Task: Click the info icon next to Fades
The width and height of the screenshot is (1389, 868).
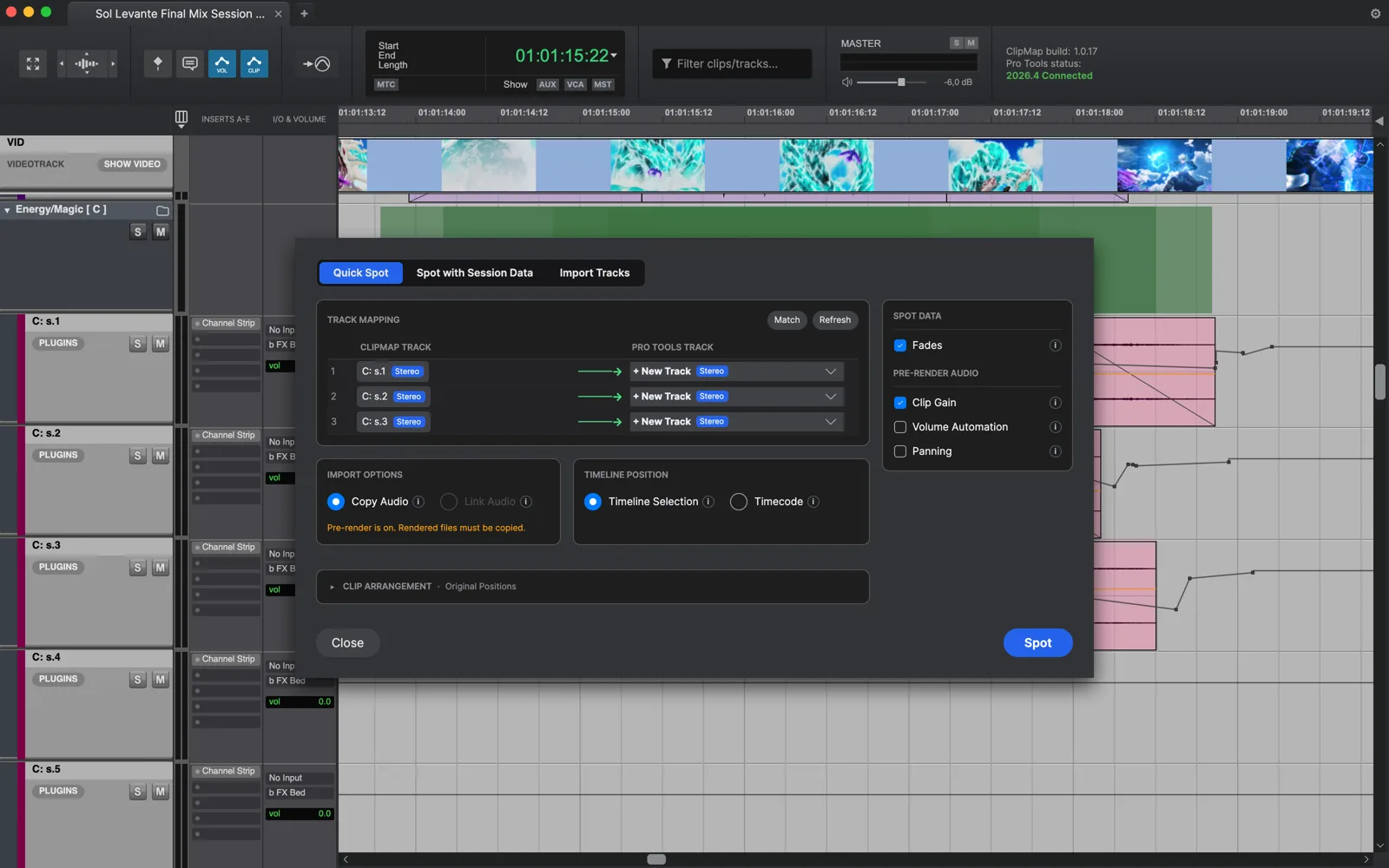Action: click(1056, 345)
